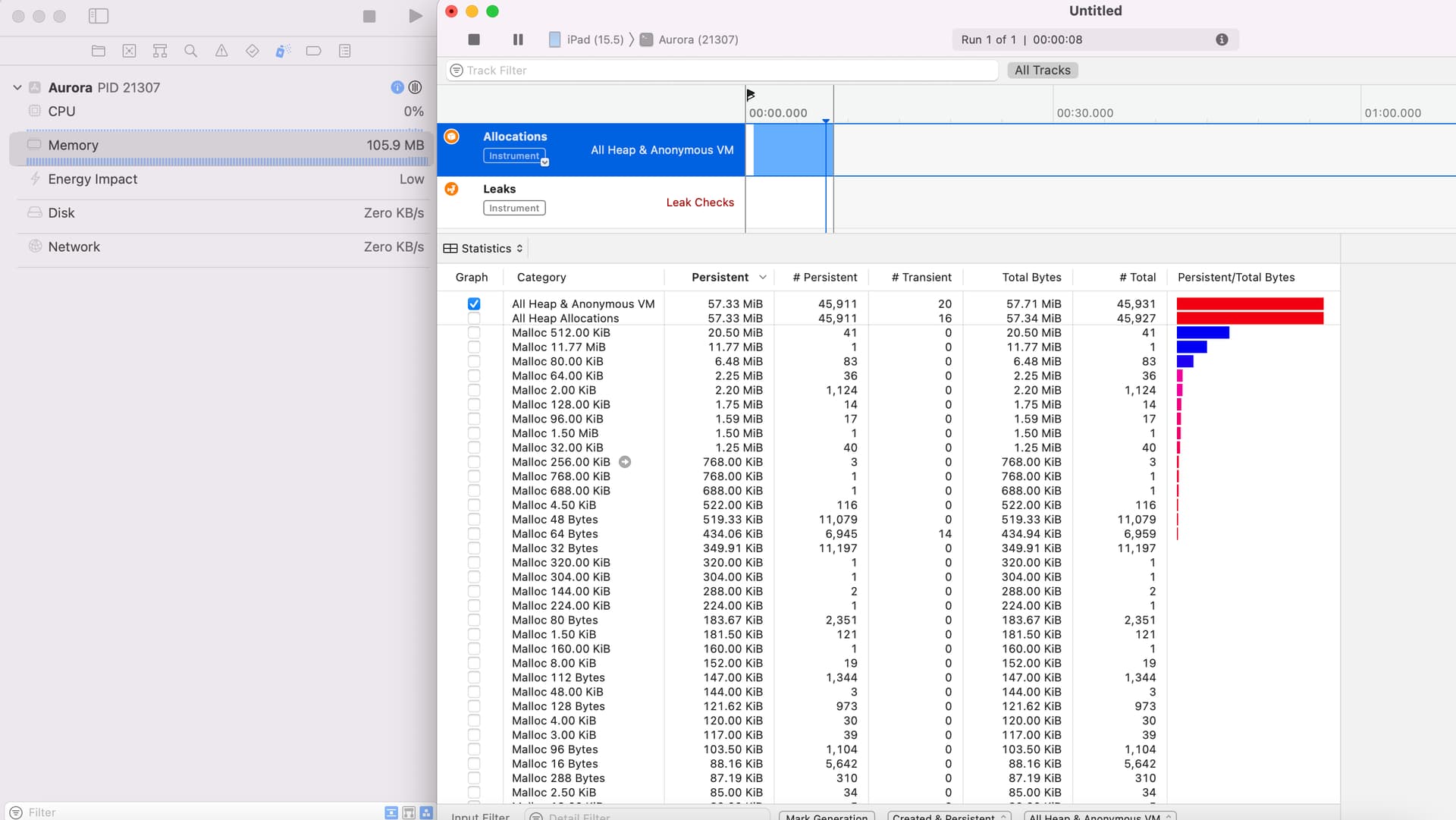
Task: Open the issue navigator warning icon
Action: click(221, 51)
